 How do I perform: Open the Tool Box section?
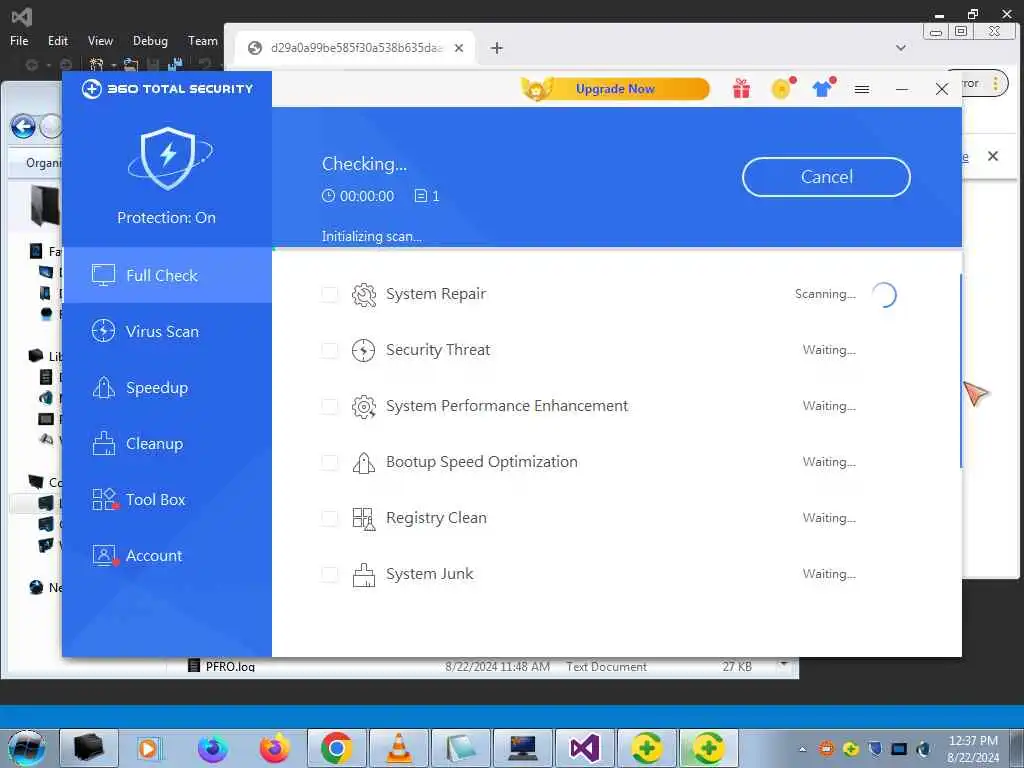click(x=167, y=500)
